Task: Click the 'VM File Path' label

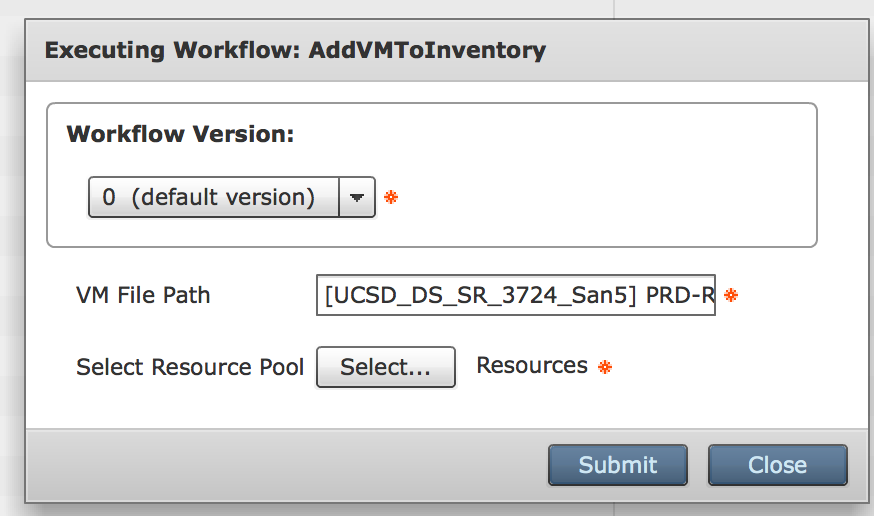Action: (x=143, y=295)
